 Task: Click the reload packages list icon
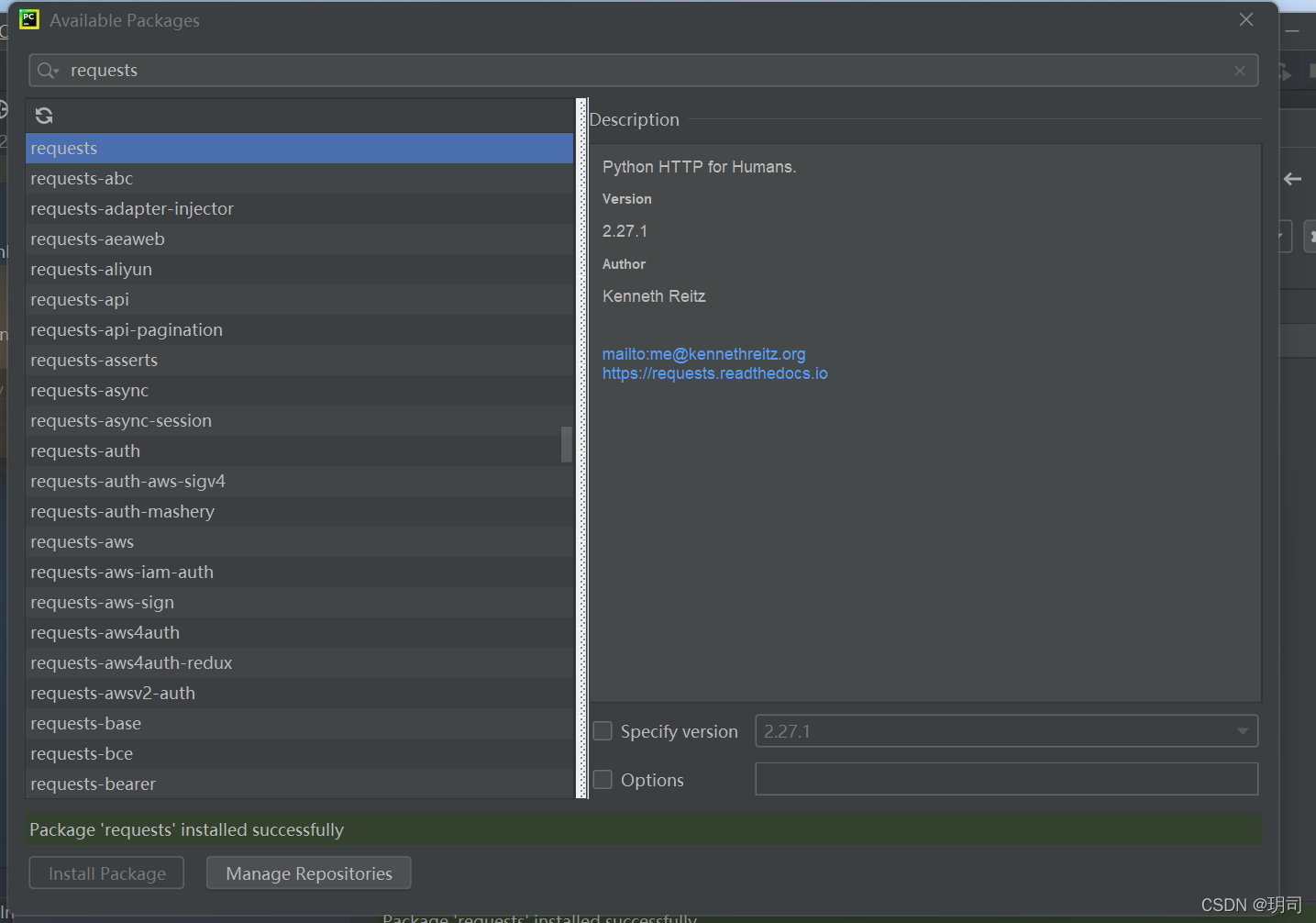[44, 116]
